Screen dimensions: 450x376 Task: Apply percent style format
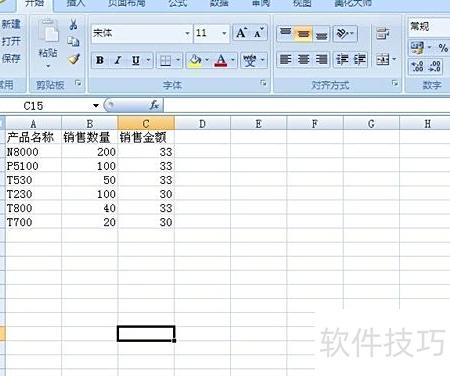click(443, 48)
